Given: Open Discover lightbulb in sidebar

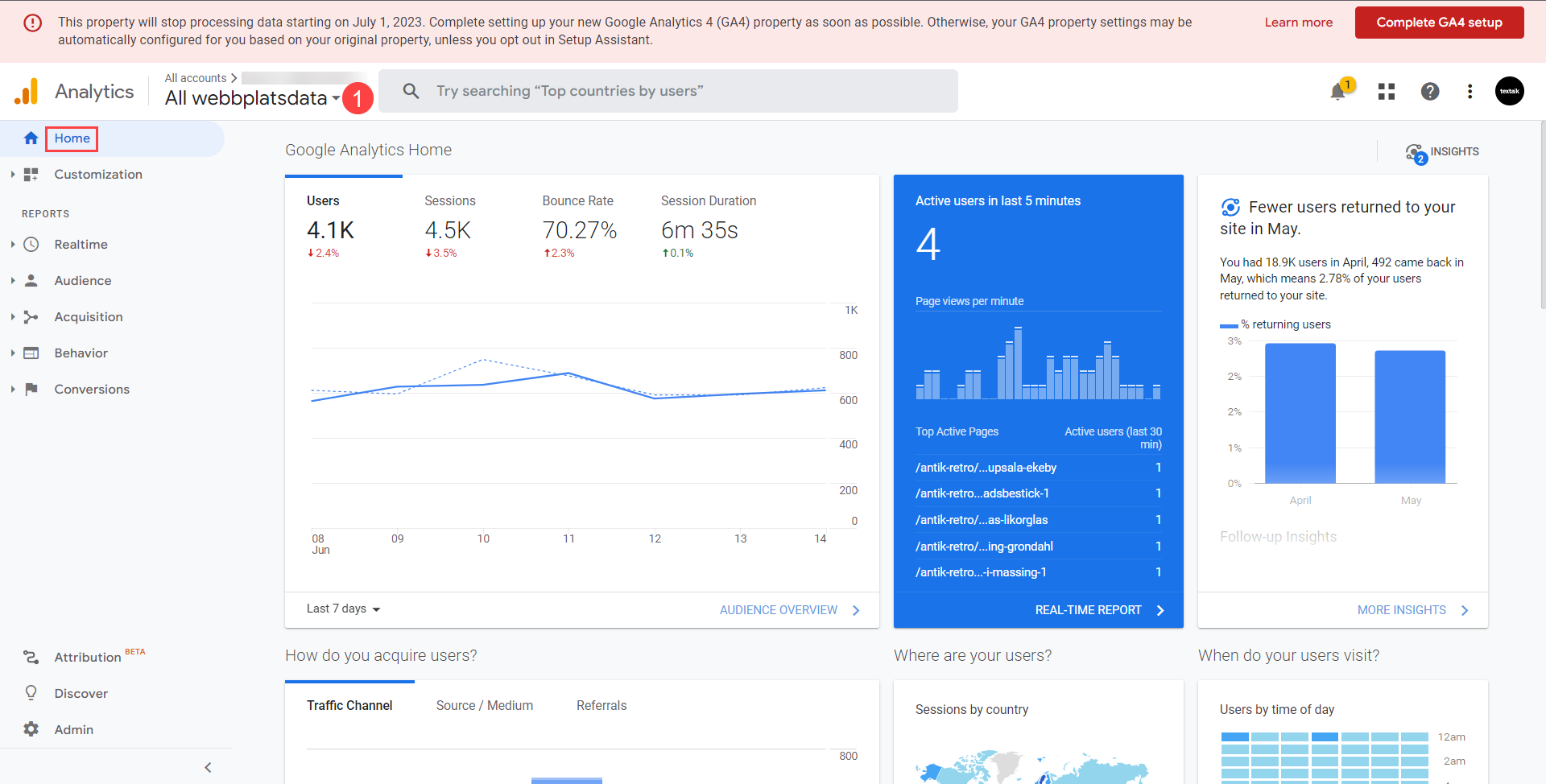Looking at the screenshot, I should coord(81,693).
